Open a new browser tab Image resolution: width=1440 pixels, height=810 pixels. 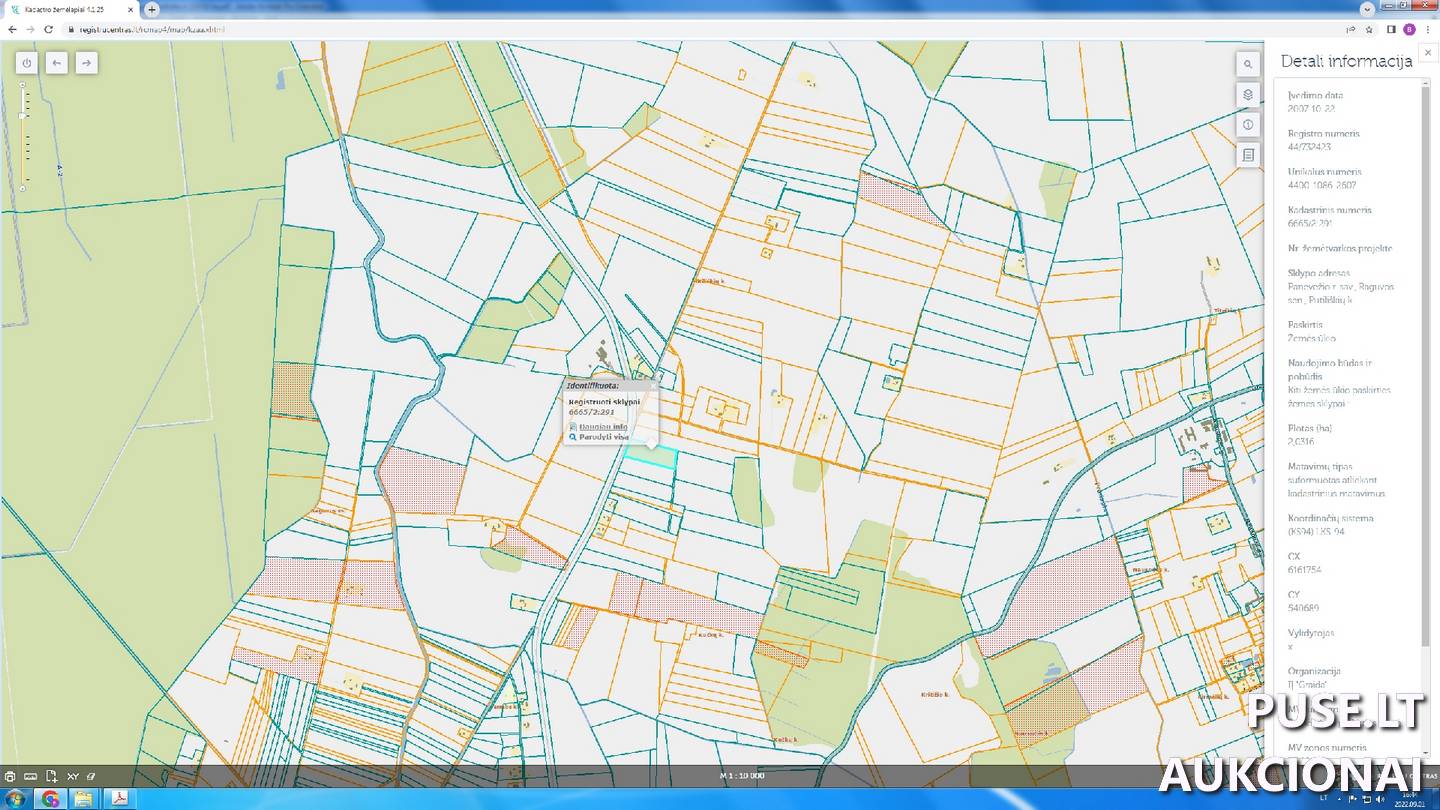coord(152,9)
